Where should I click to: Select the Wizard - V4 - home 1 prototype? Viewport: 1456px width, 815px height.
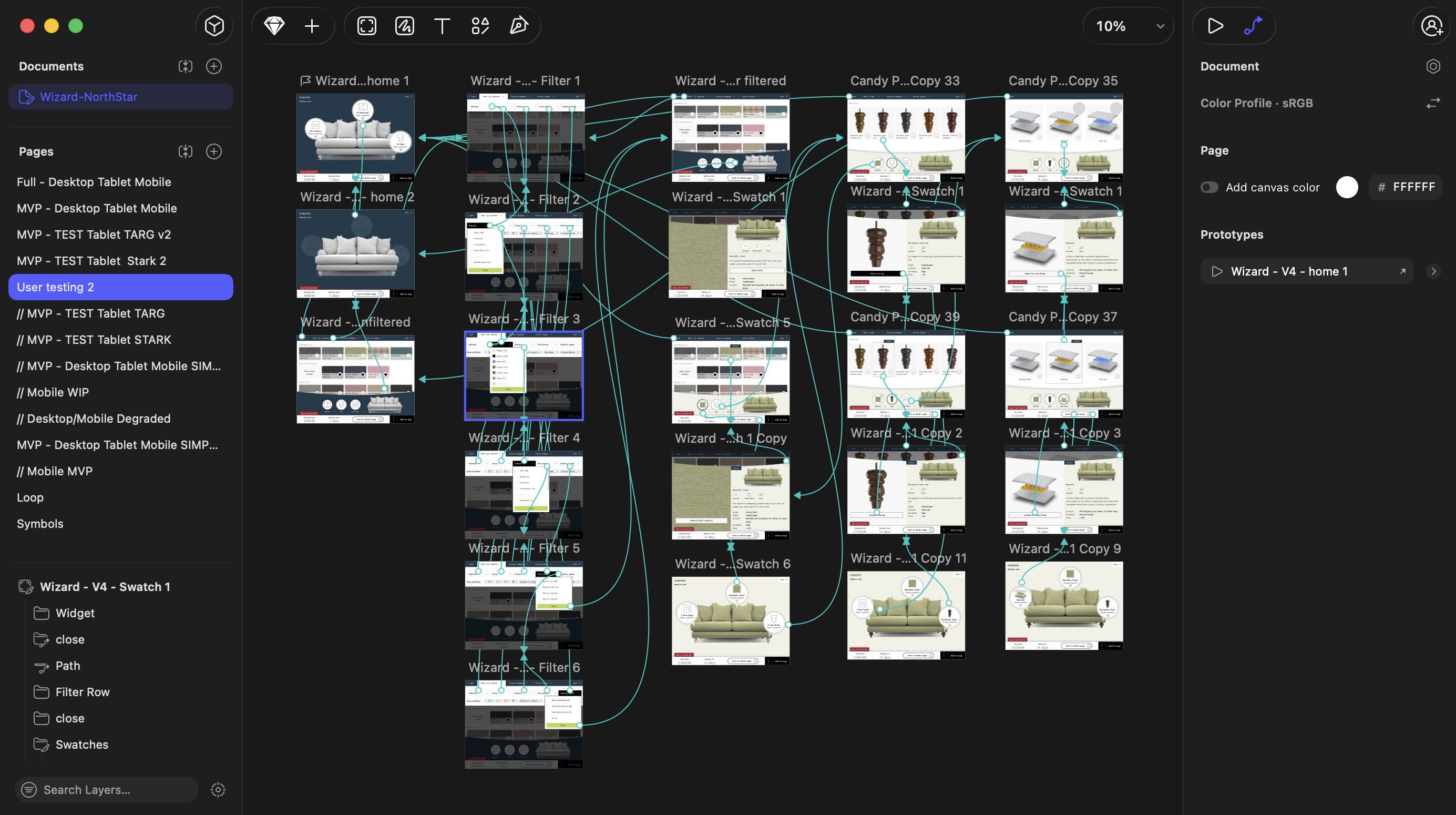point(1306,271)
